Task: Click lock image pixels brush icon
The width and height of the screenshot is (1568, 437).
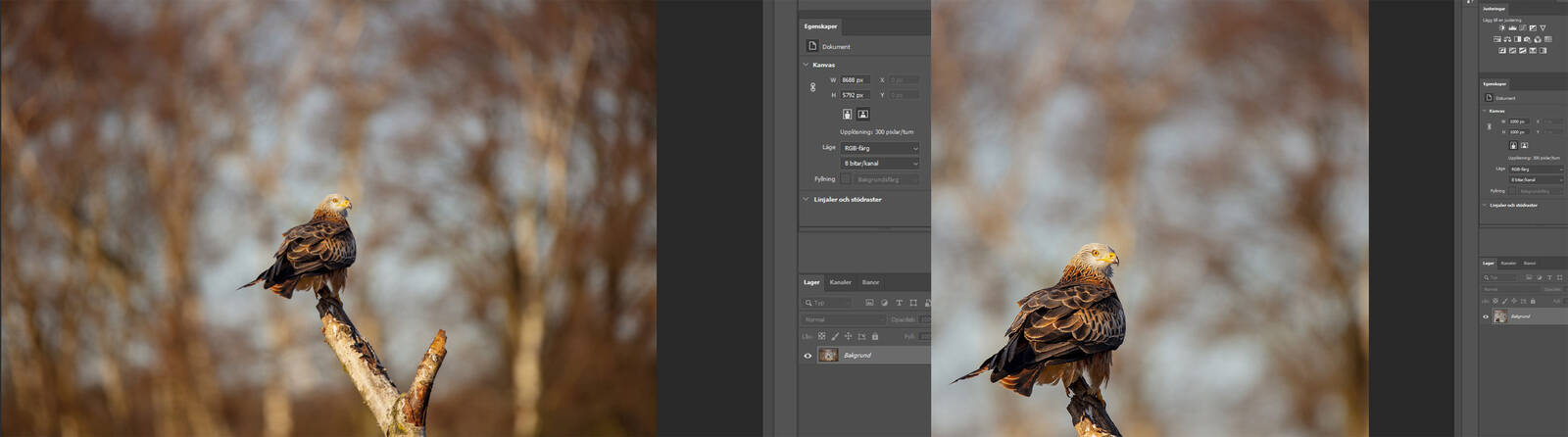Action: 835,336
